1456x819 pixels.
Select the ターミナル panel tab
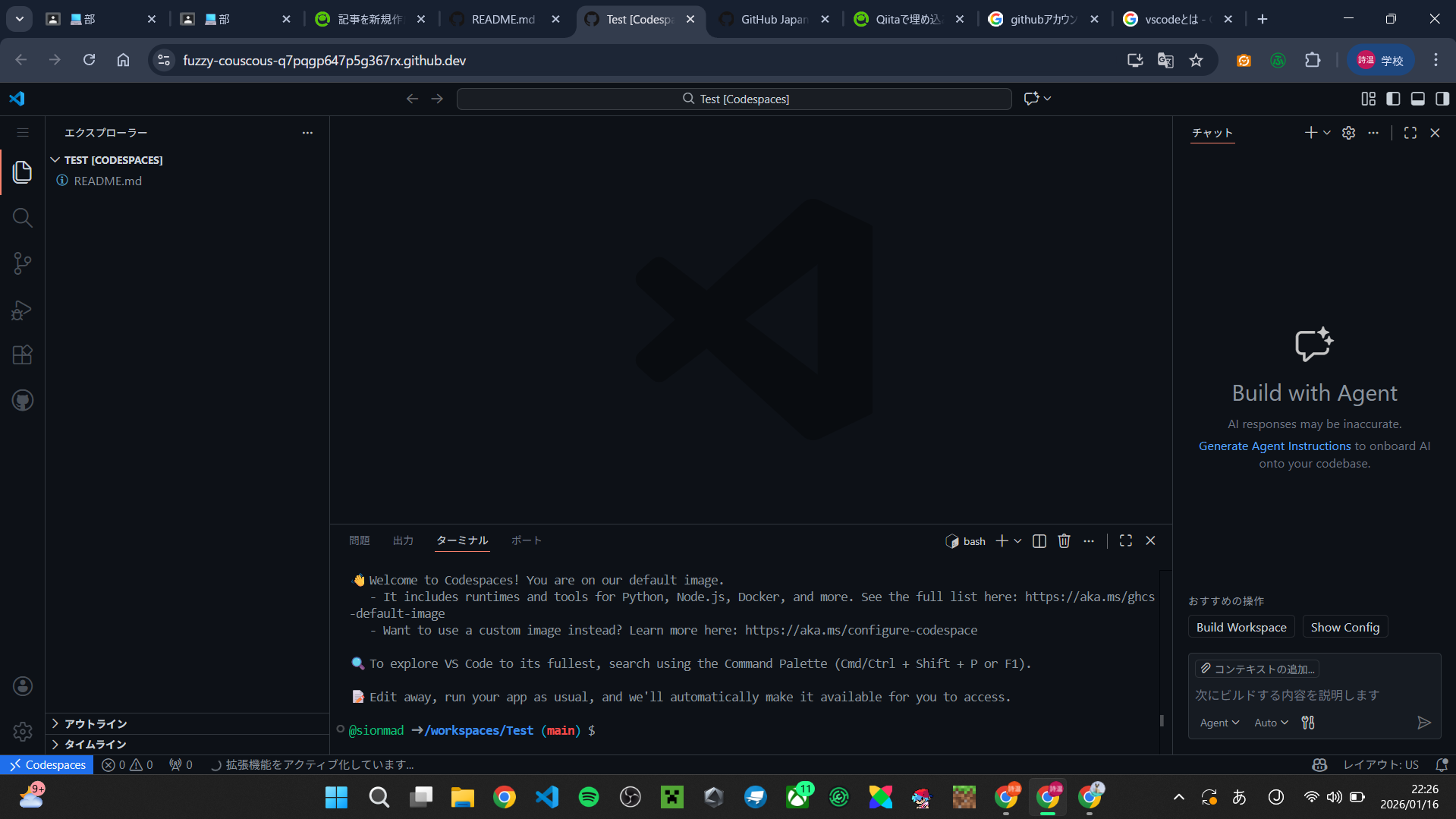click(x=462, y=541)
